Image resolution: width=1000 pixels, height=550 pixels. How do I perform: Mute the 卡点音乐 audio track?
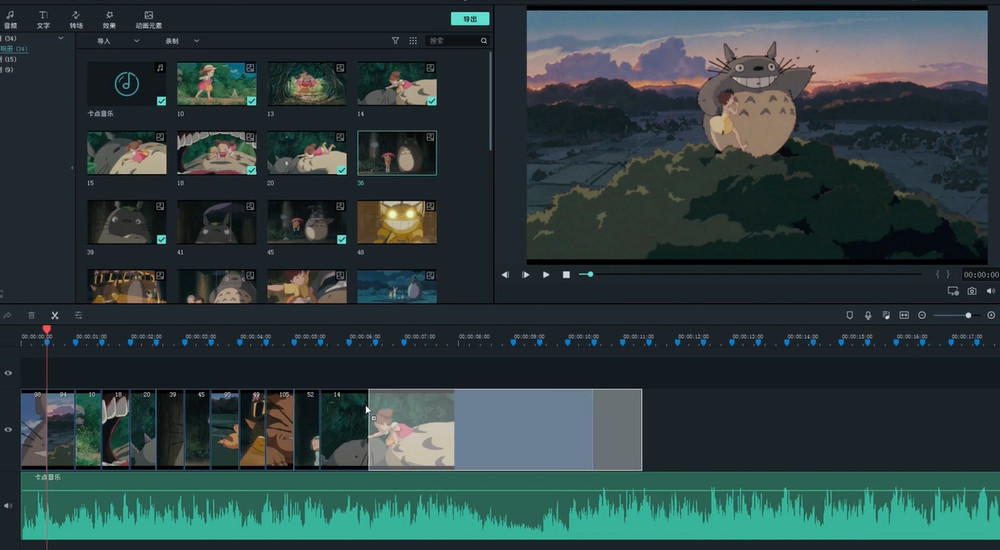(8, 505)
